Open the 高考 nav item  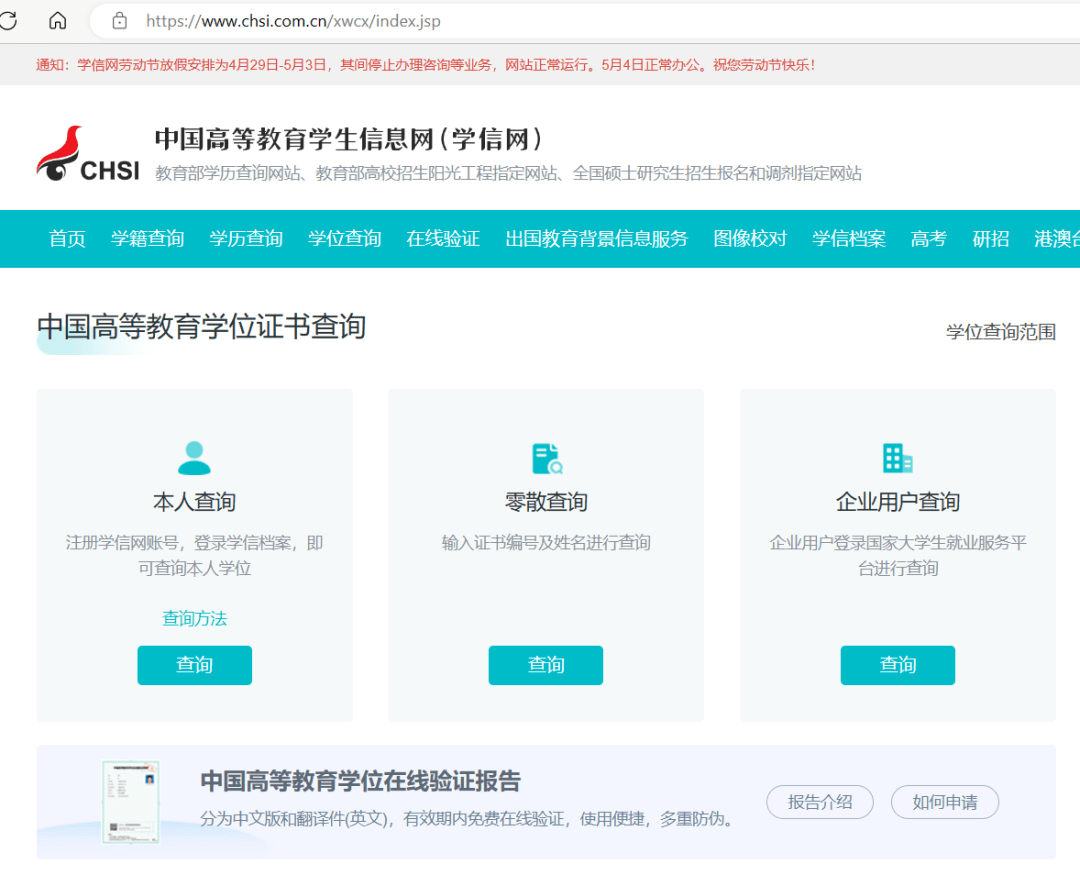pyautogui.click(x=928, y=238)
